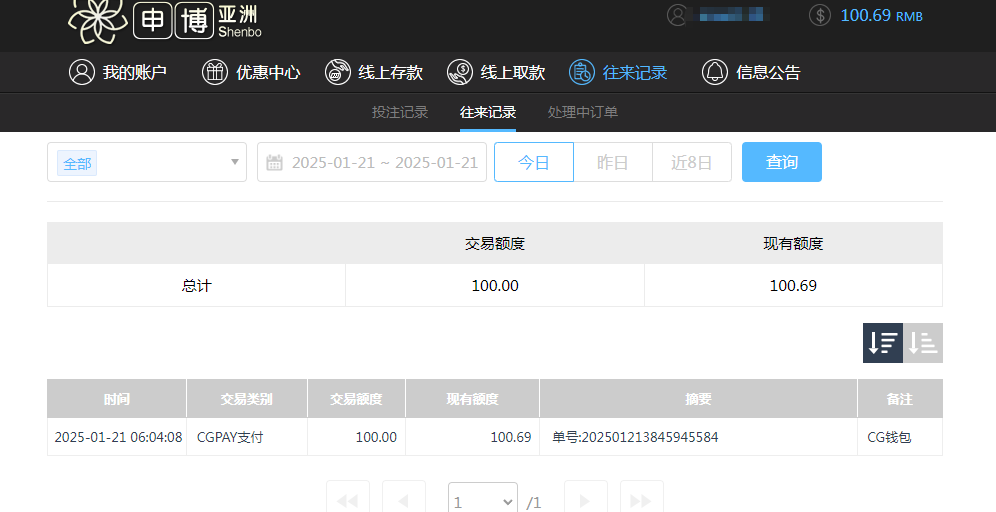Click the bell icon for announcements
This screenshot has width=996, height=512.
point(715,72)
